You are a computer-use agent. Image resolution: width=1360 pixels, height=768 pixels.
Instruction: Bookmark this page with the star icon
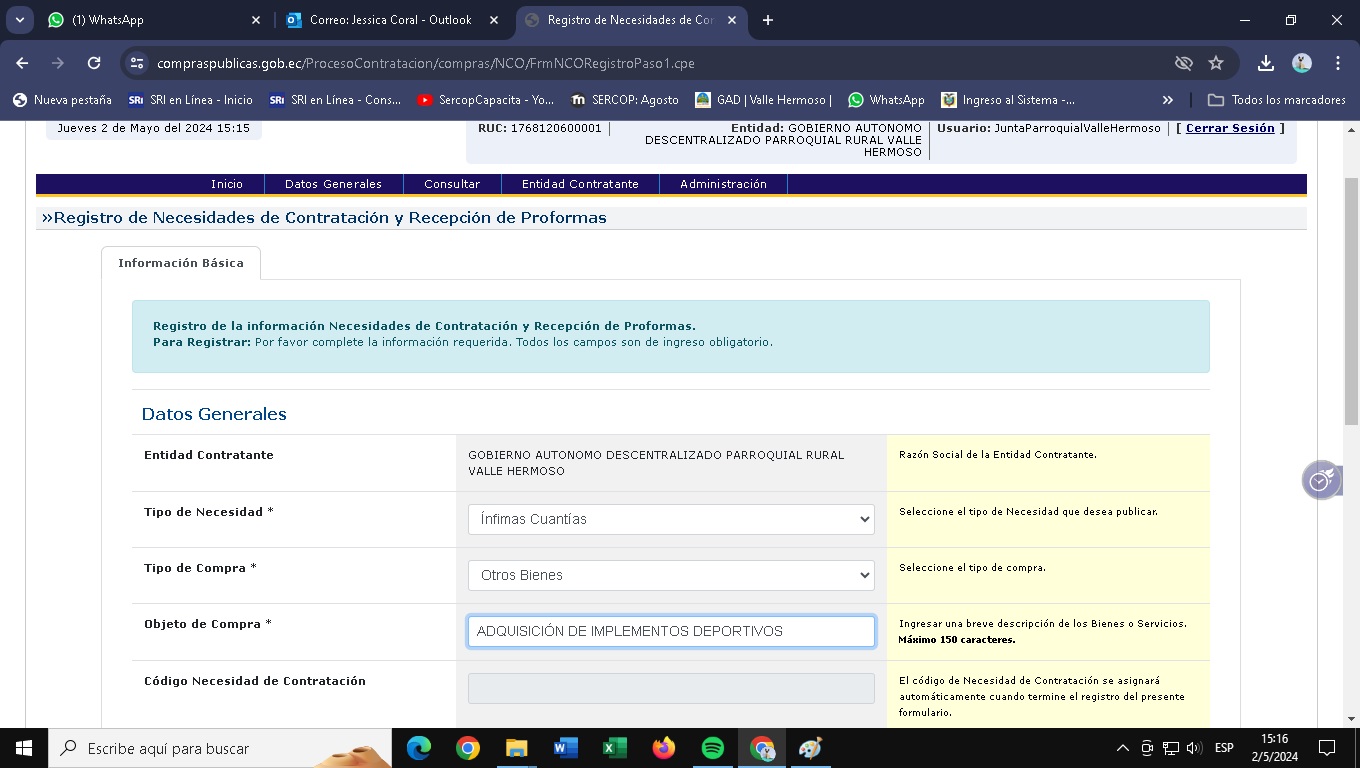pyautogui.click(x=1216, y=63)
